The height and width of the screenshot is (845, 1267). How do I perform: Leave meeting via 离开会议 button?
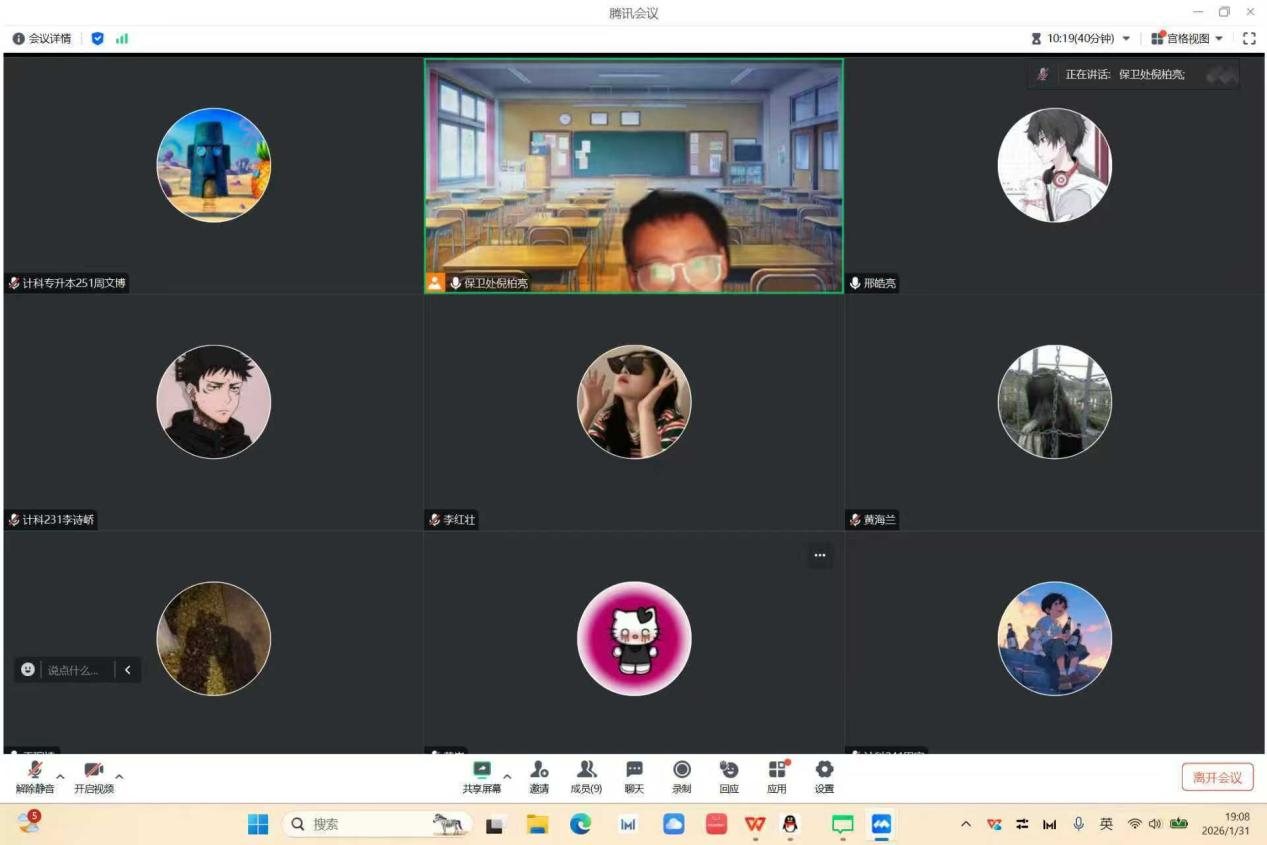pos(1217,777)
